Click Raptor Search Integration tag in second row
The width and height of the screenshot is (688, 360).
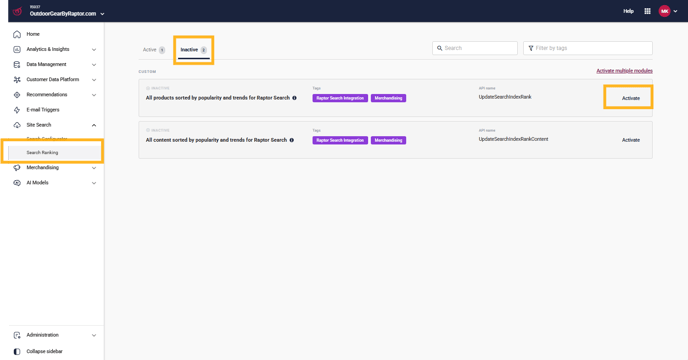point(340,140)
